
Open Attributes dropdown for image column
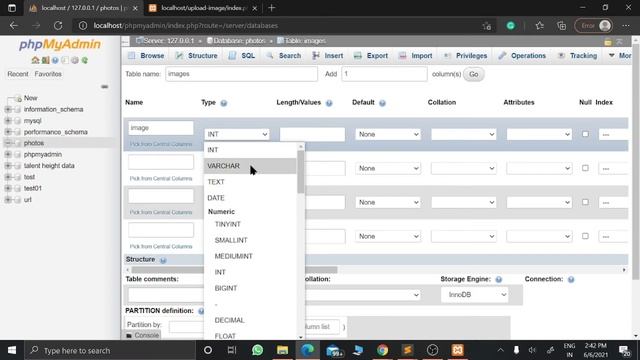click(x=539, y=134)
